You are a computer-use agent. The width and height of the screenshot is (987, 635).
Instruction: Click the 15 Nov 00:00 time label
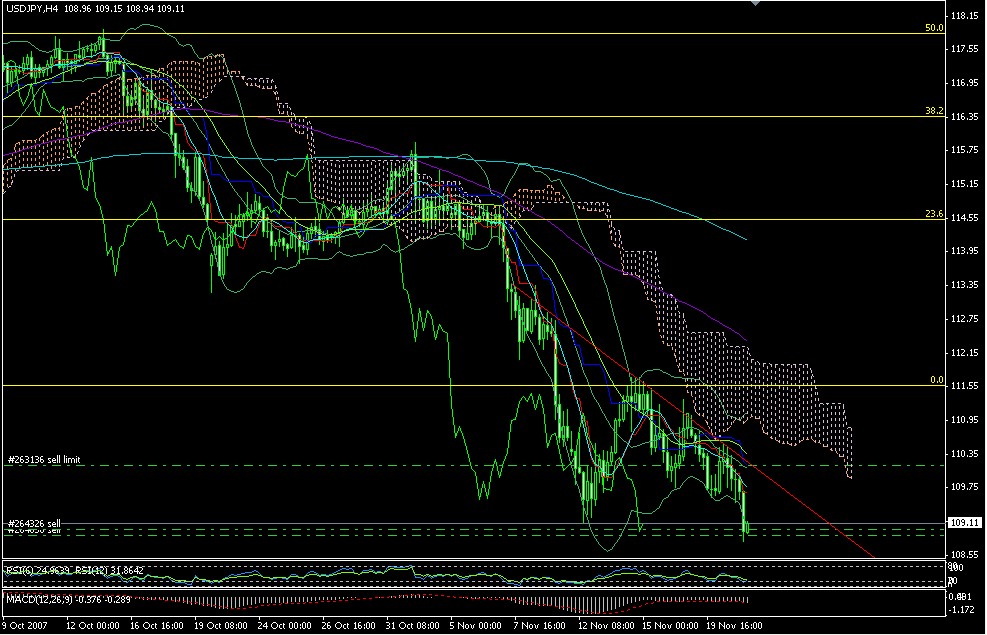click(670, 626)
